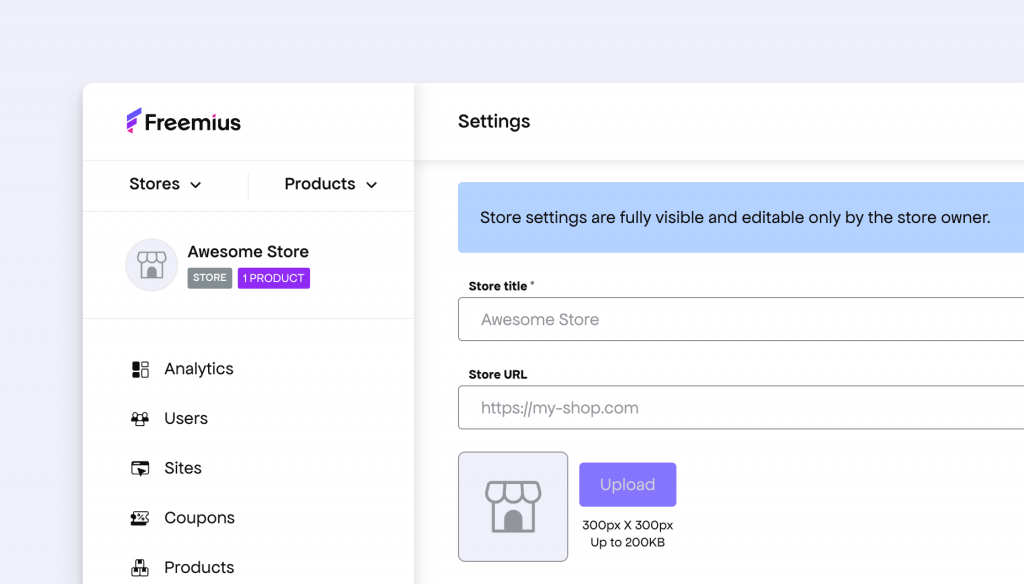The image size is (1024, 584).
Task: Expand the chevron next to Stores
Action: [196, 185]
